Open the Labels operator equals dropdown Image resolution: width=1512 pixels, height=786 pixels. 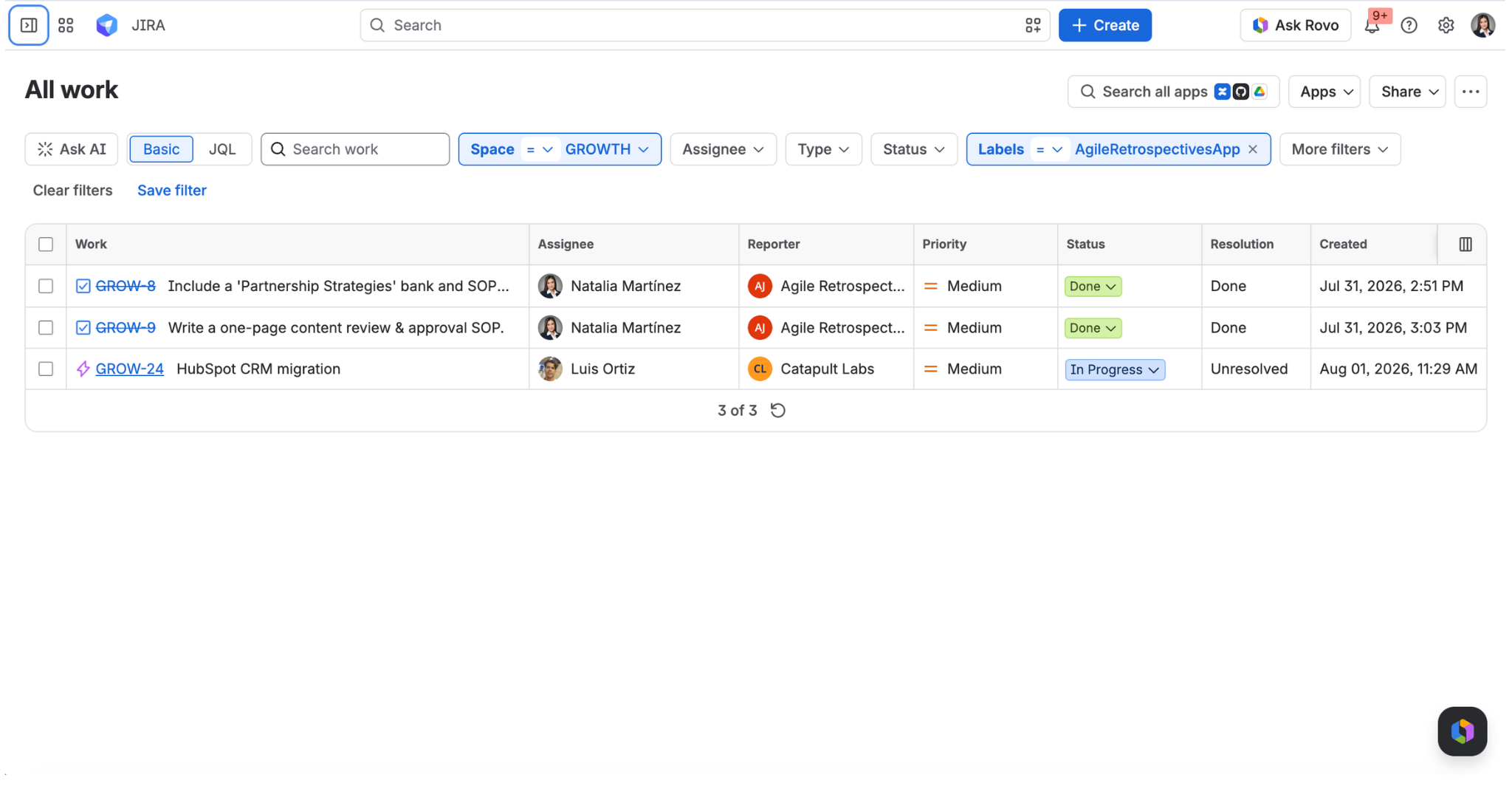[x=1048, y=149]
